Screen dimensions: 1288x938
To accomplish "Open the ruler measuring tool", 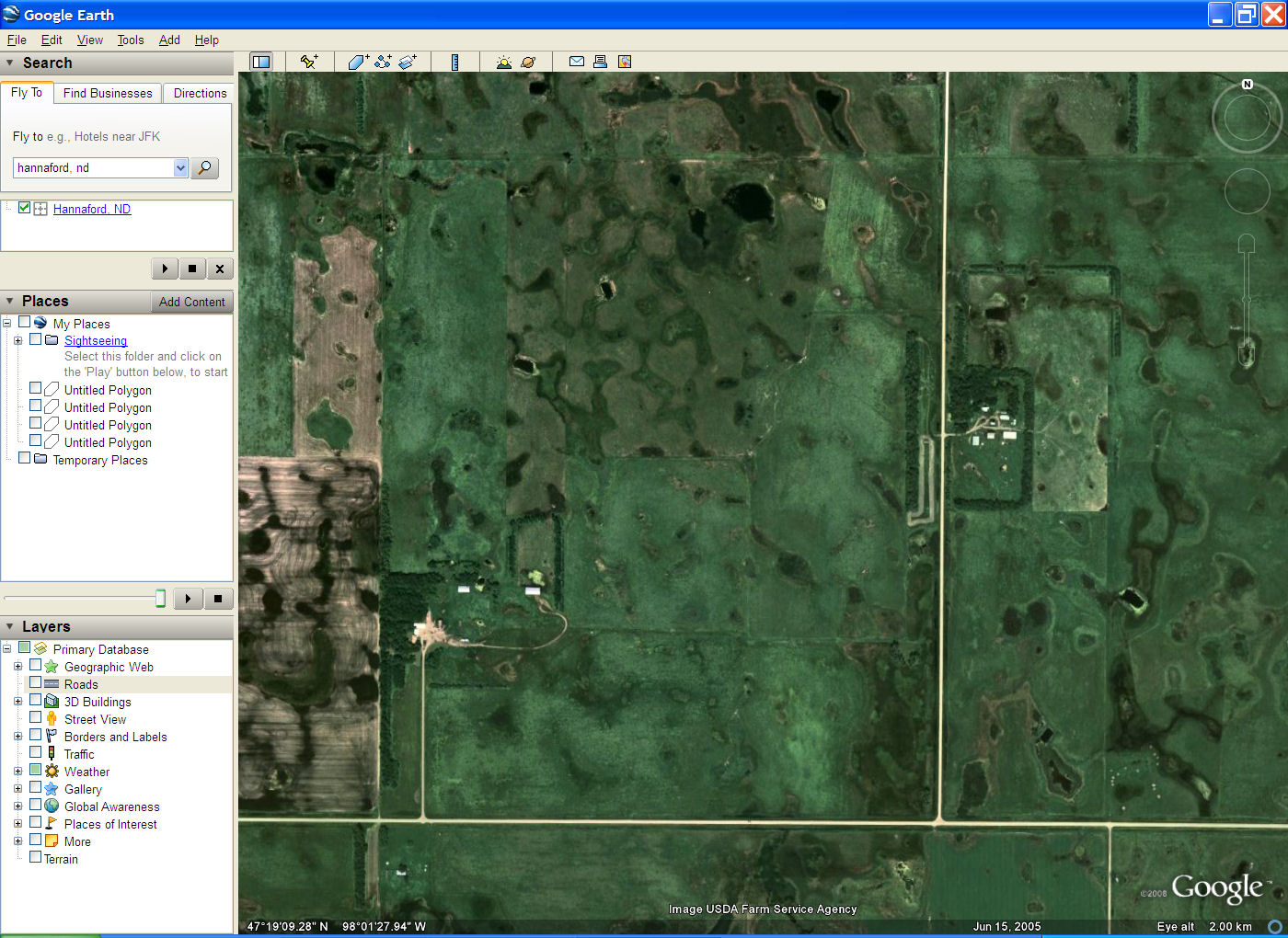I will (x=454, y=62).
